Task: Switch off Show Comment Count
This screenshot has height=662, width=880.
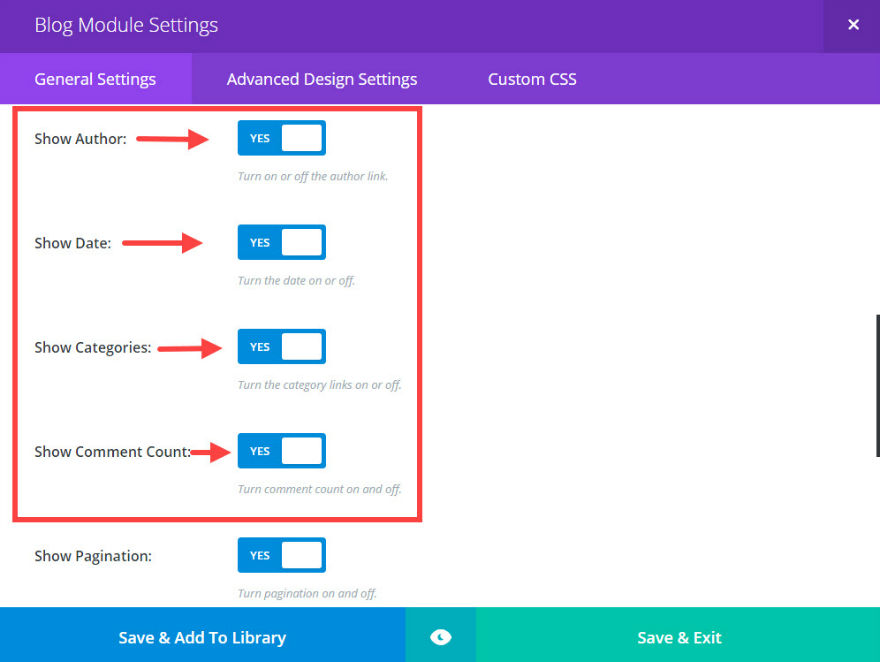Action: pos(281,451)
